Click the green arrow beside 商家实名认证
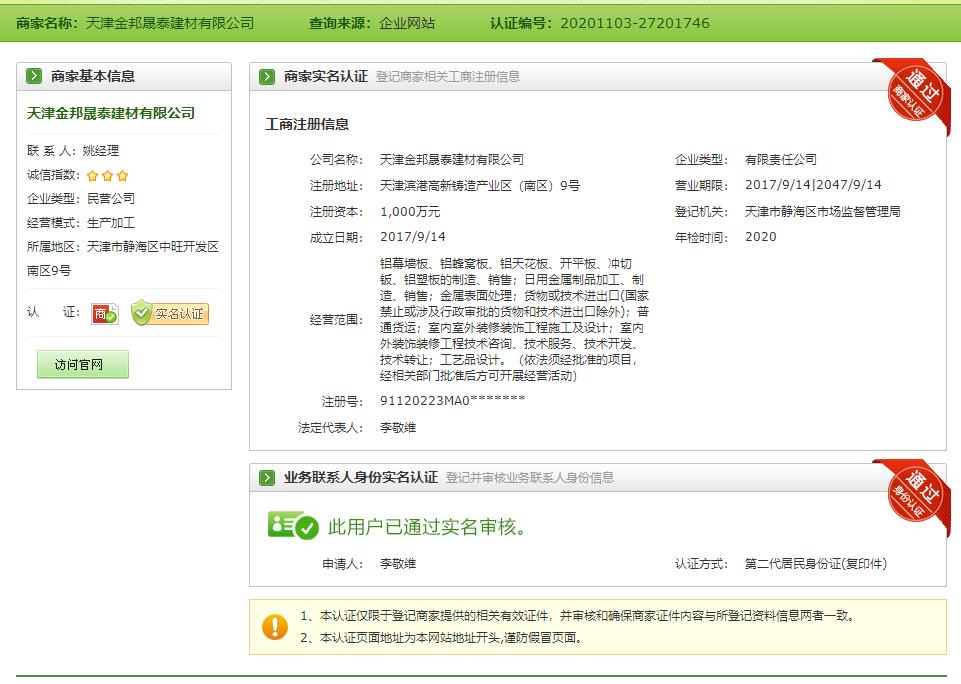This screenshot has height=684, width=961. (x=267, y=77)
